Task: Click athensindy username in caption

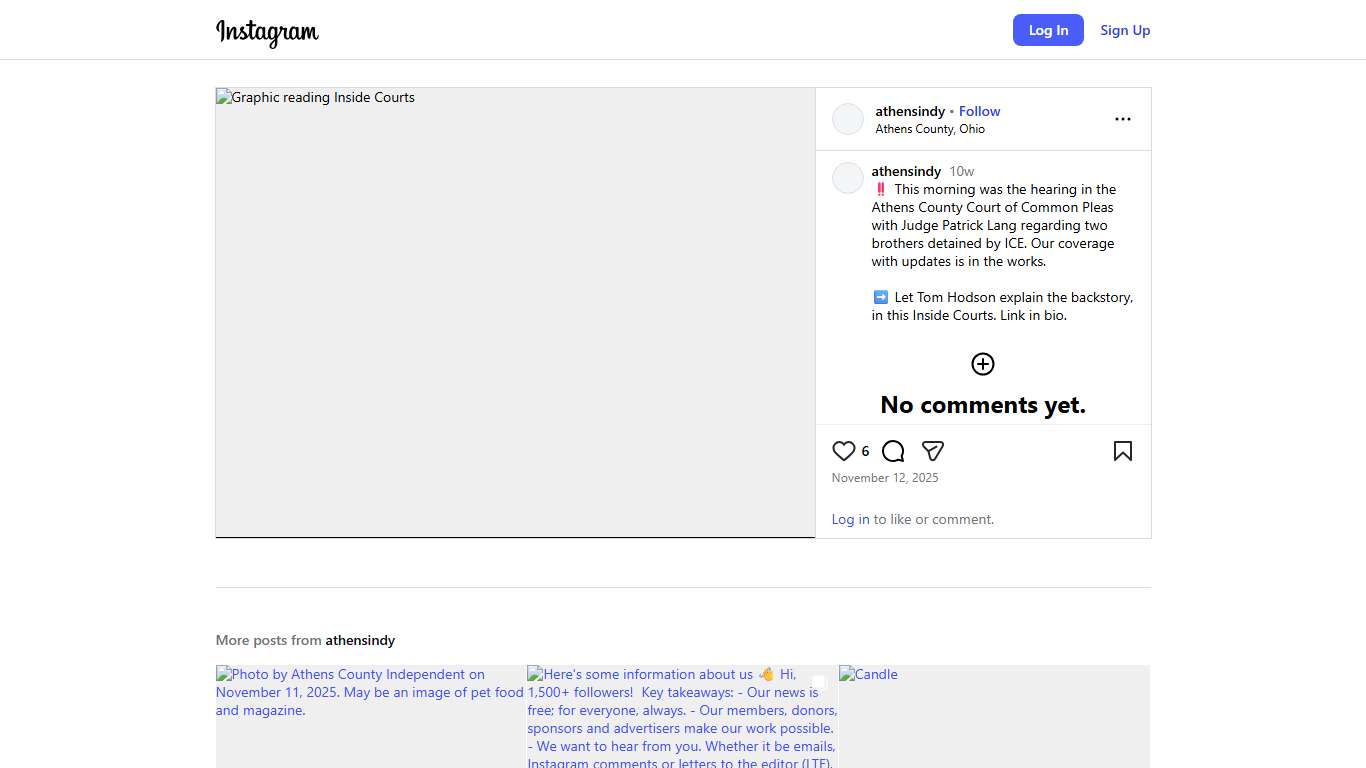Action: (x=906, y=171)
